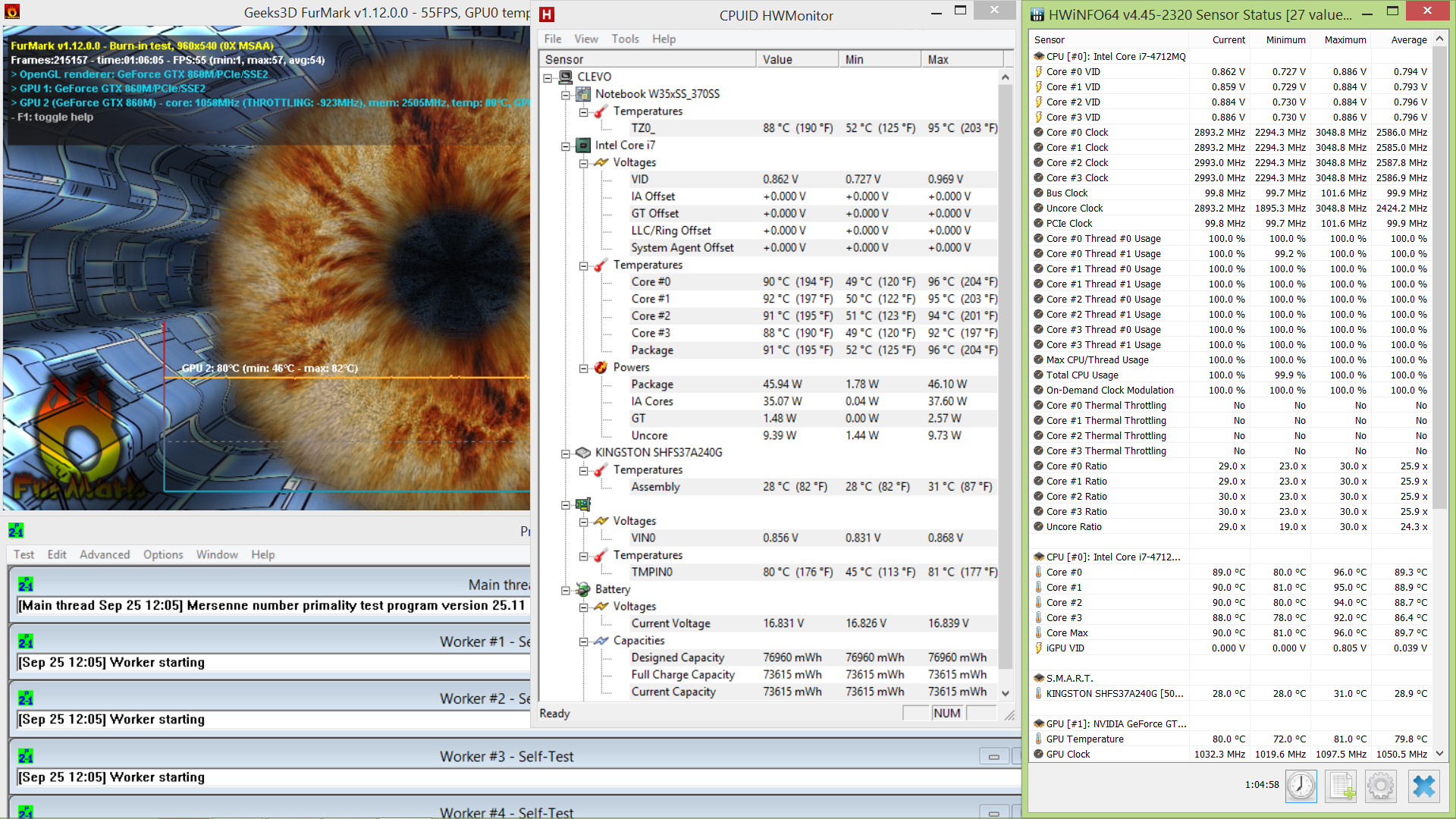Click Prime95 Main thread window icon
This screenshot has width=1456, height=819.
pos(26,585)
